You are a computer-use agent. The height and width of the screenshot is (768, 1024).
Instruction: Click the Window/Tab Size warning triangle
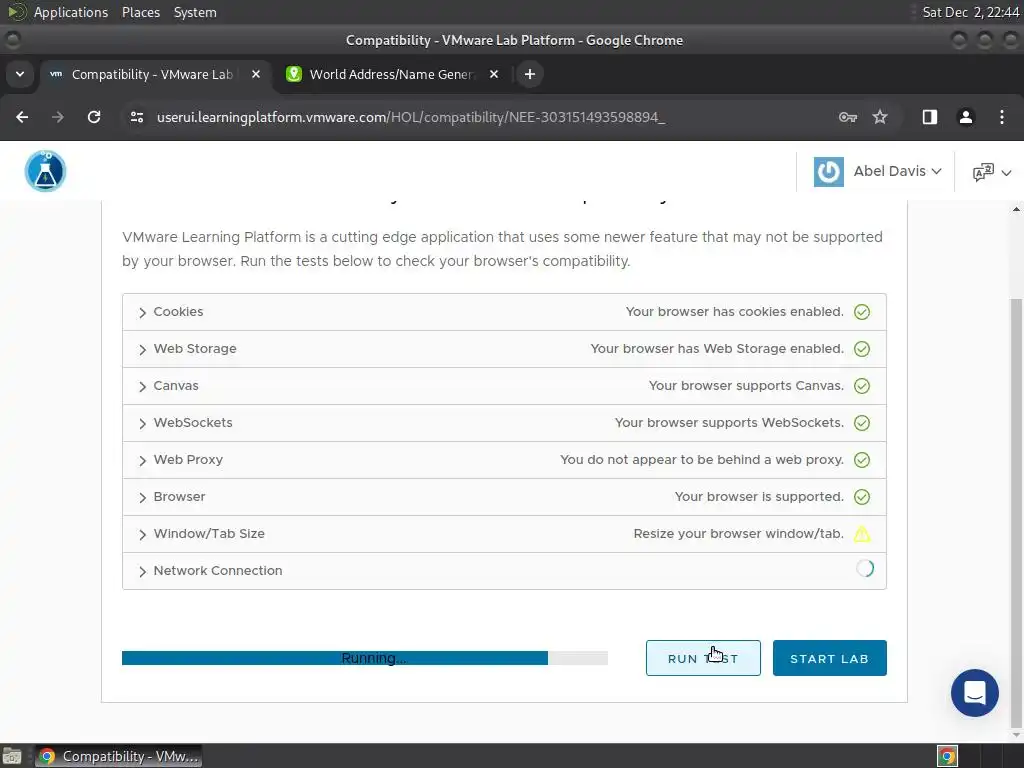[862, 534]
